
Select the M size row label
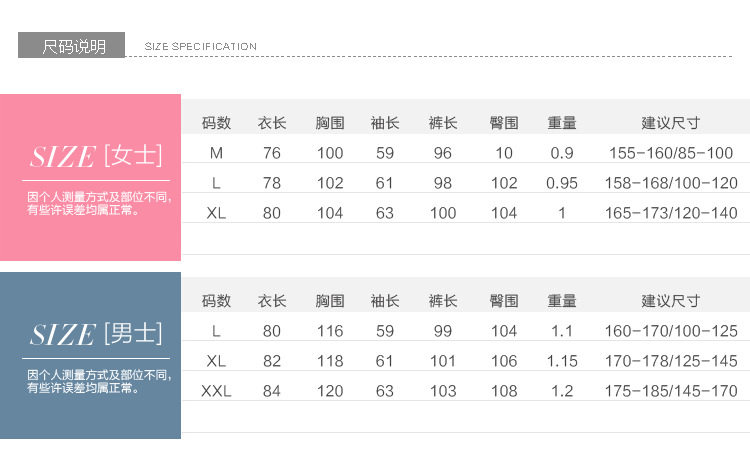tap(216, 153)
